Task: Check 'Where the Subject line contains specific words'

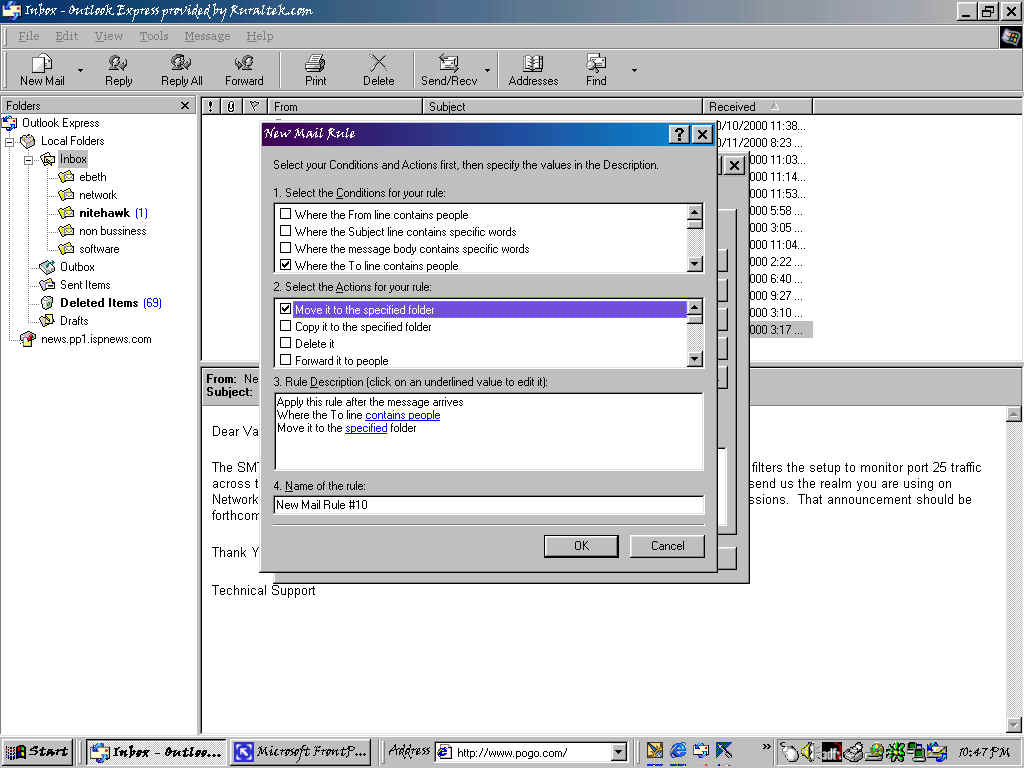Action: [x=285, y=231]
